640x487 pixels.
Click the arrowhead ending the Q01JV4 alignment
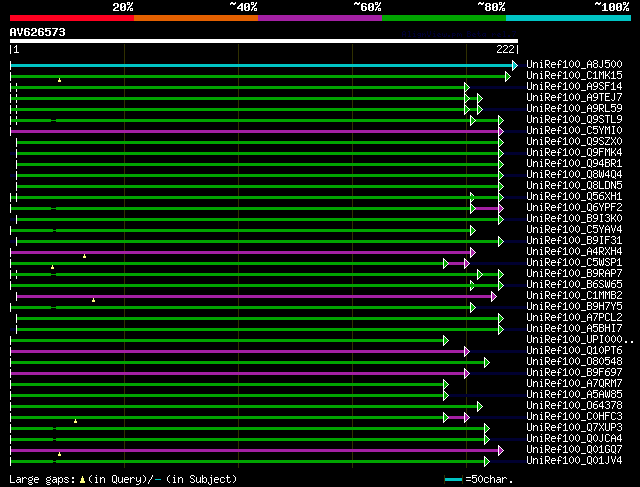[x=487, y=462]
